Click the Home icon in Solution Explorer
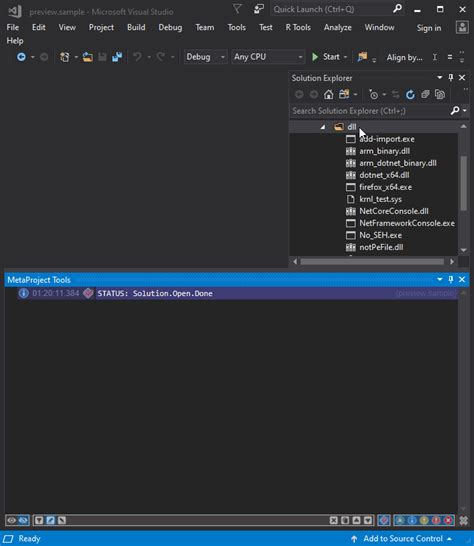 tap(328, 94)
